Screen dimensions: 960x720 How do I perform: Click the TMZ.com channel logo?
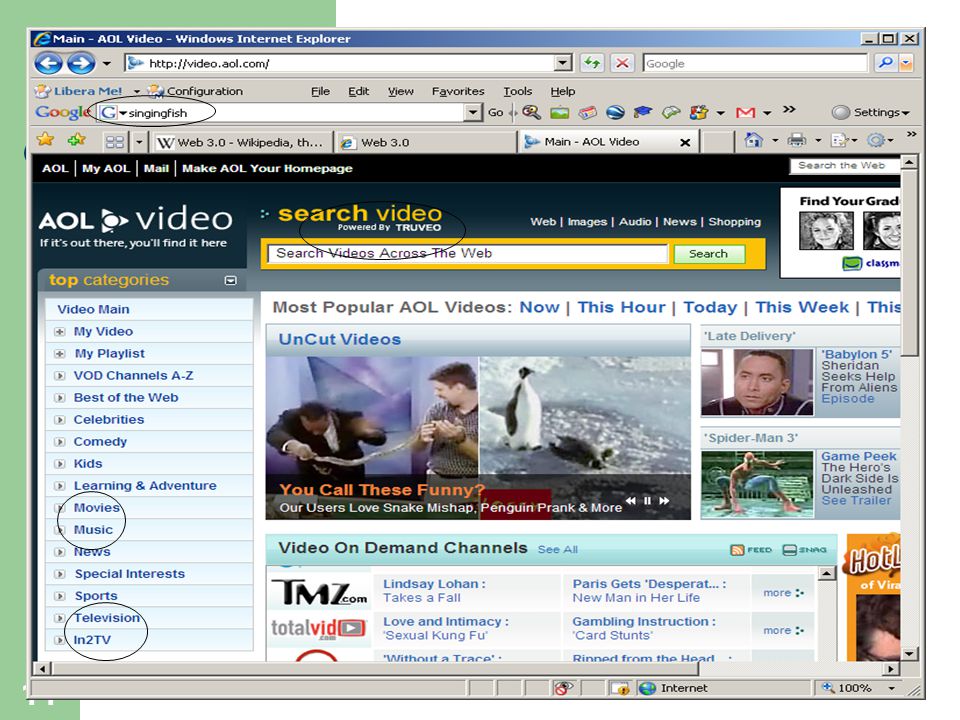pyautogui.click(x=319, y=593)
